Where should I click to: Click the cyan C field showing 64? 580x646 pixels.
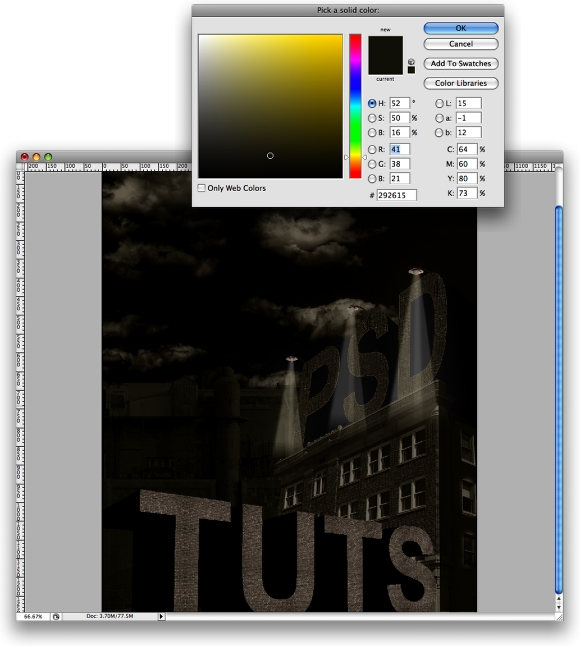pos(467,149)
